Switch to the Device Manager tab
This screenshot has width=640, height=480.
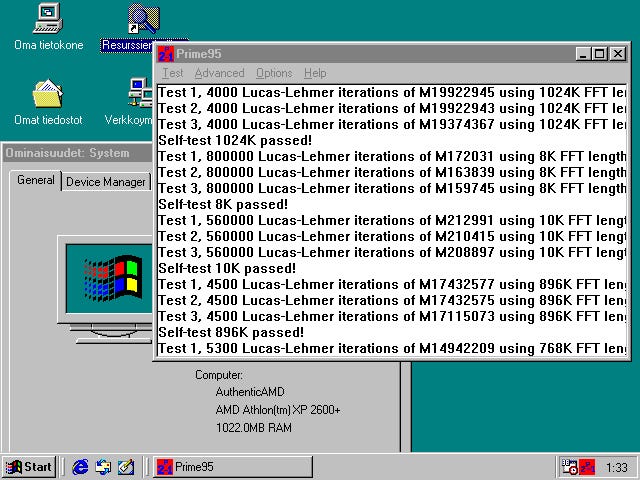point(106,182)
